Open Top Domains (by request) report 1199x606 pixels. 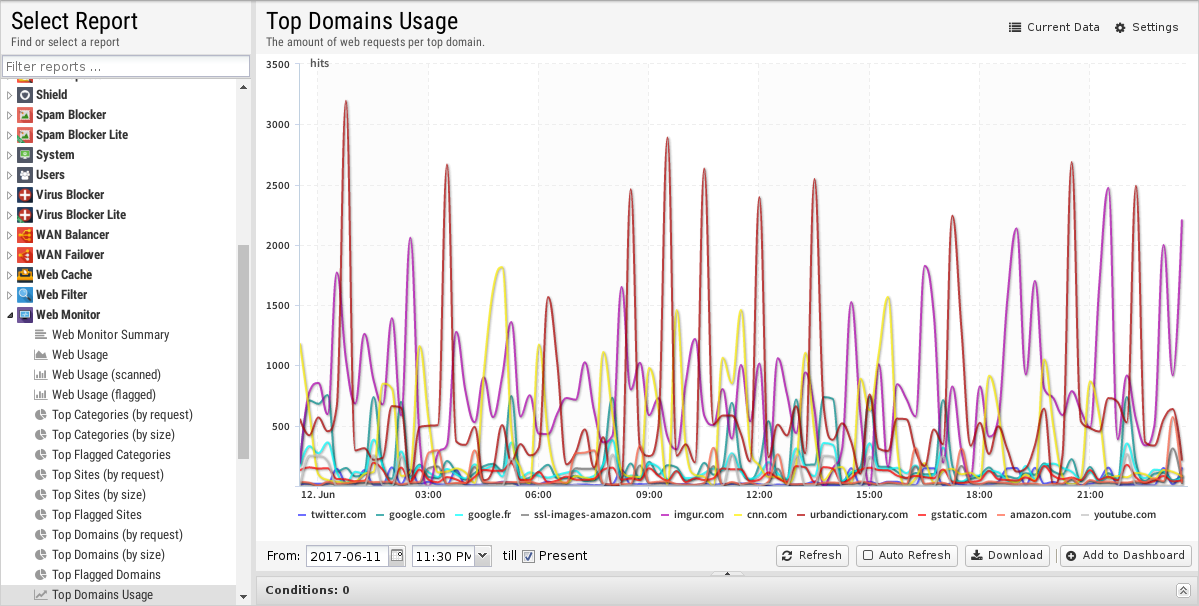[117, 535]
